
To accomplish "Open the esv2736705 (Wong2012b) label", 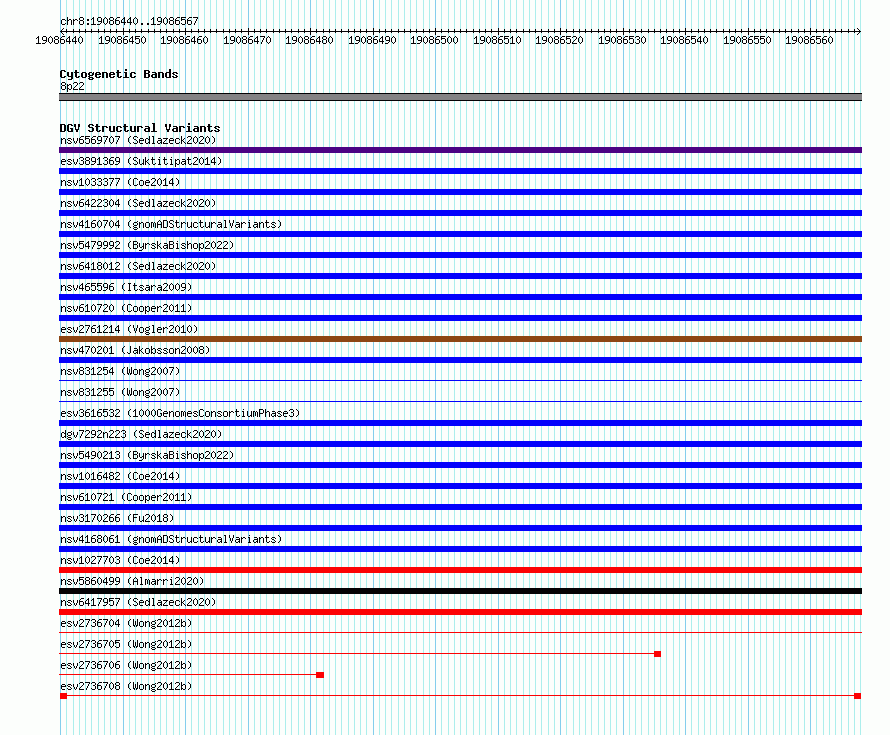I will point(126,644).
